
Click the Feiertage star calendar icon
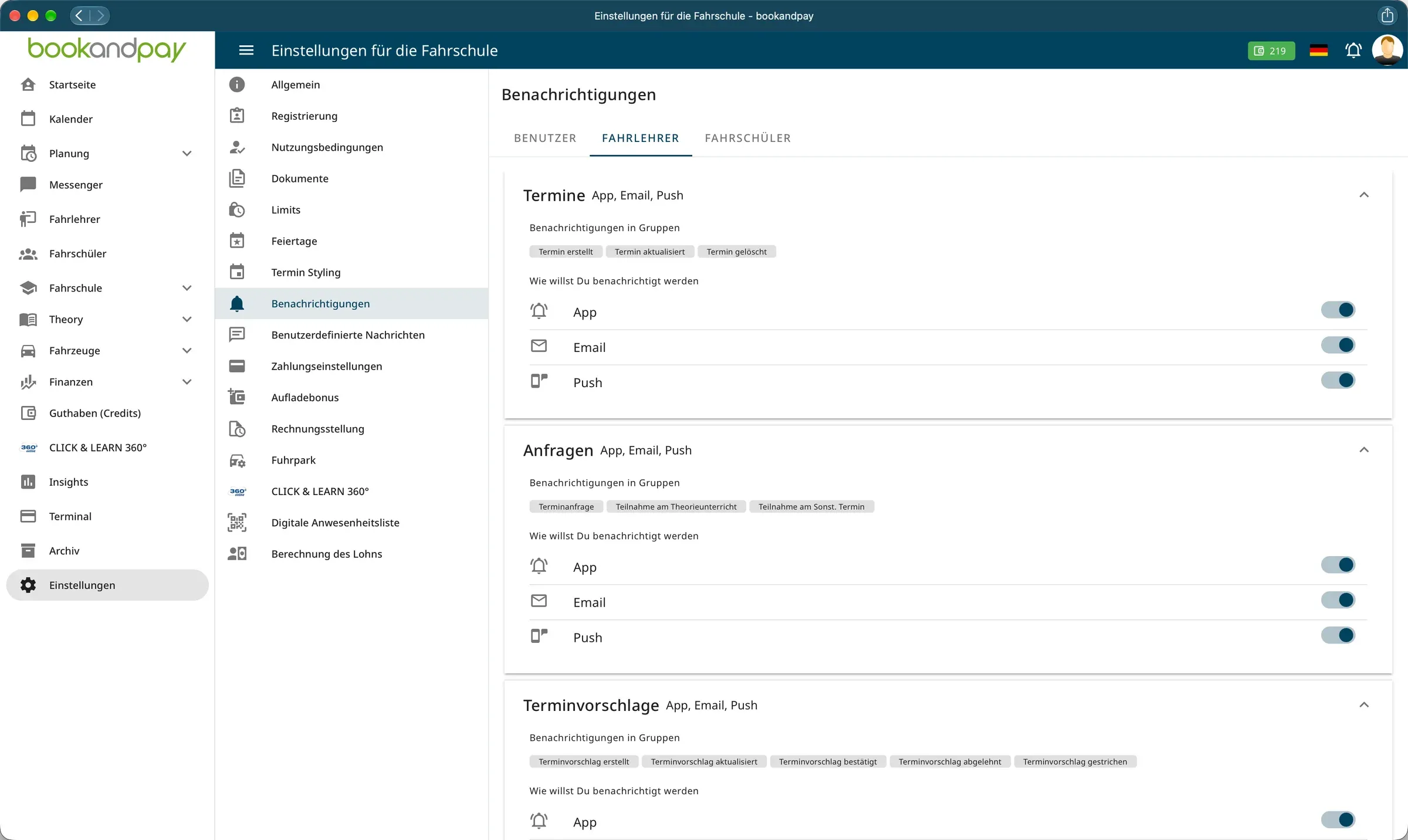click(x=237, y=241)
